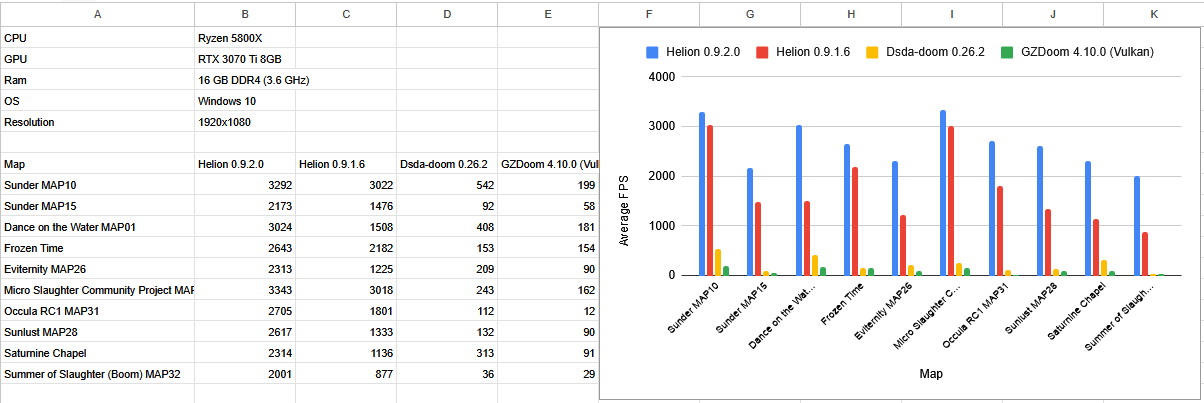This screenshot has width=1204, height=403.
Task: Select the cell with value 199
Action: [x=548, y=184]
